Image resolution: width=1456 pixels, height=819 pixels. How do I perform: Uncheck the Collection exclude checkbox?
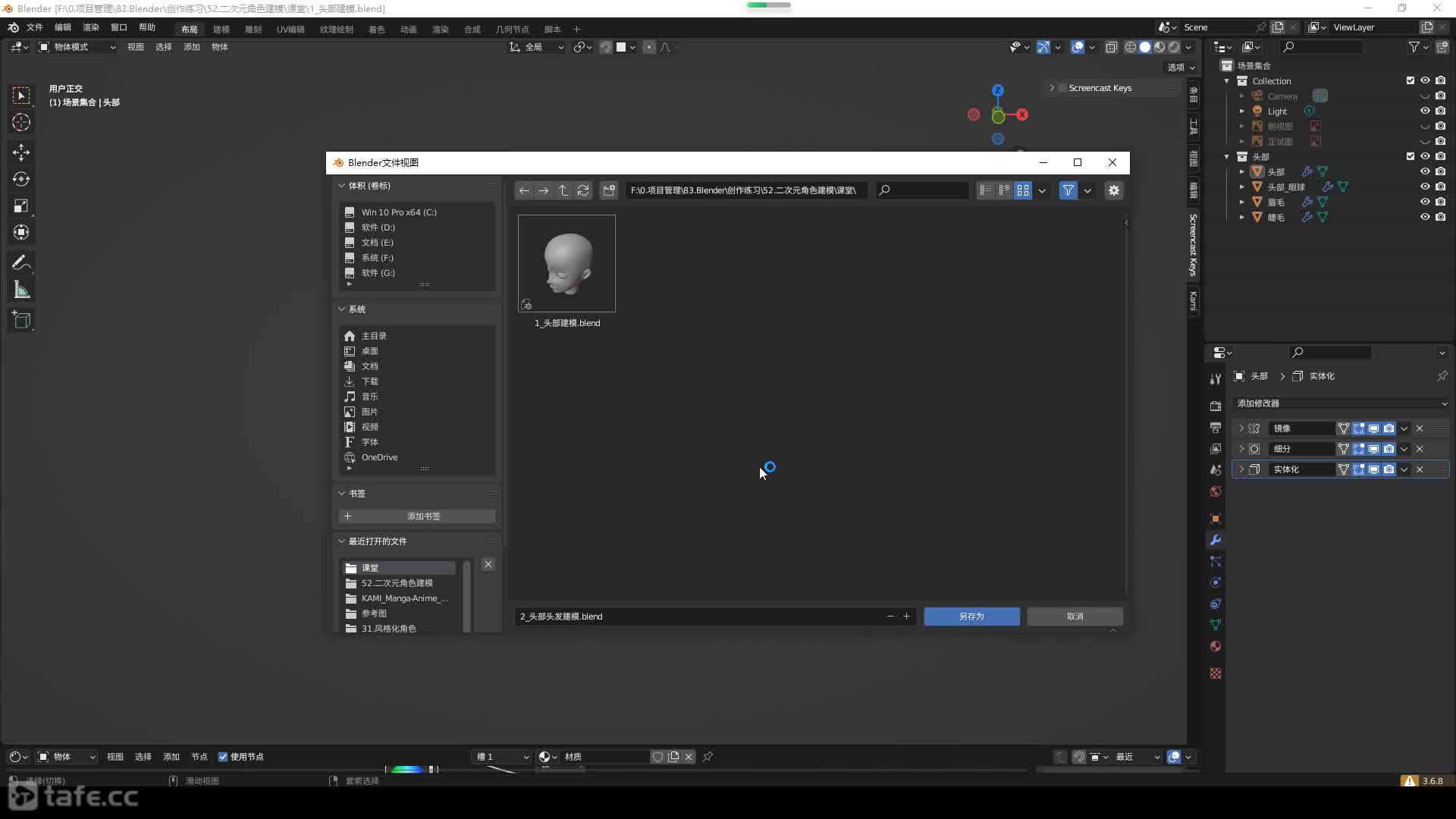(1410, 80)
